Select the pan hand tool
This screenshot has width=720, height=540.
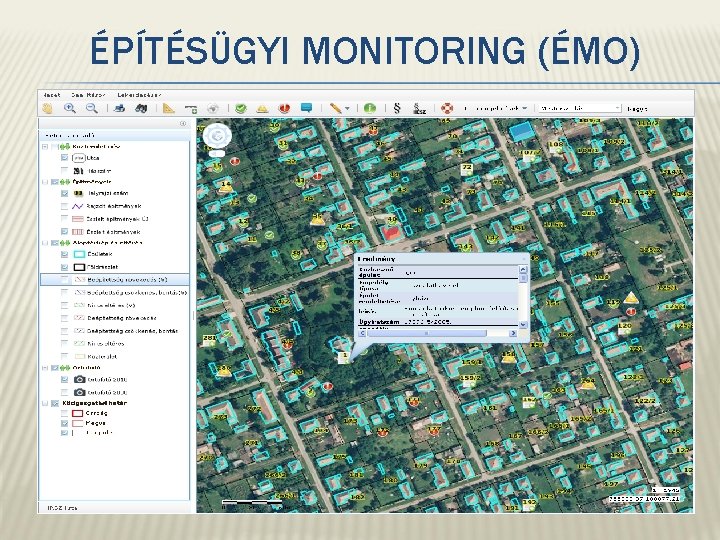click(x=47, y=109)
